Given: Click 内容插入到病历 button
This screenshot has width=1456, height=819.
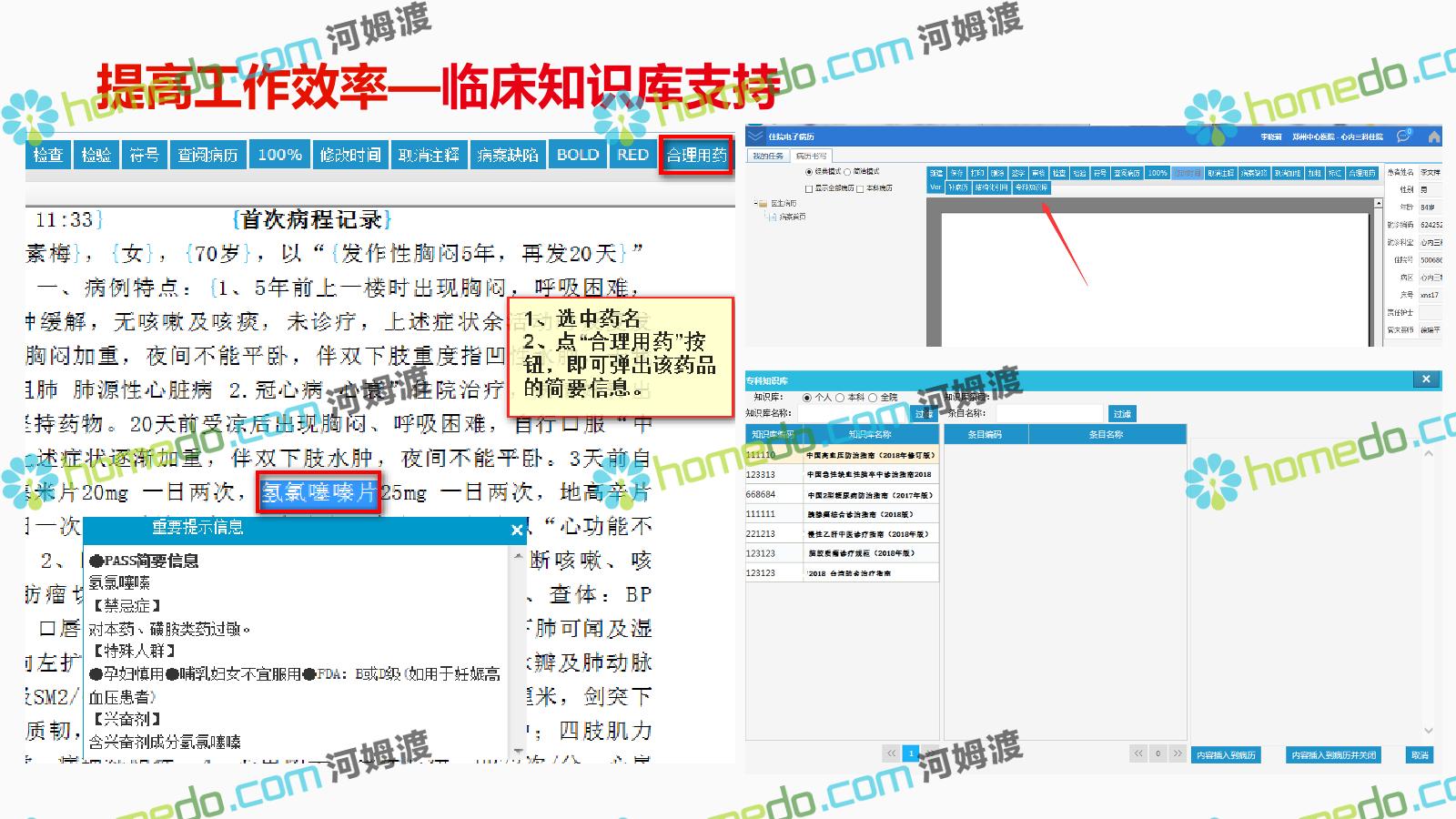Looking at the screenshot, I should click(1226, 755).
